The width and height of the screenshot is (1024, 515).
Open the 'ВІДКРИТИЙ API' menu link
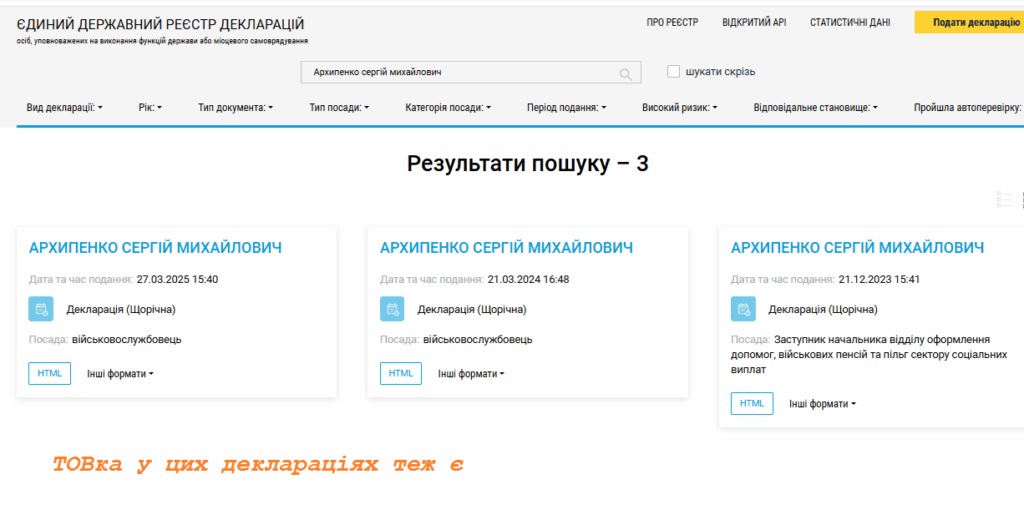pos(754,22)
